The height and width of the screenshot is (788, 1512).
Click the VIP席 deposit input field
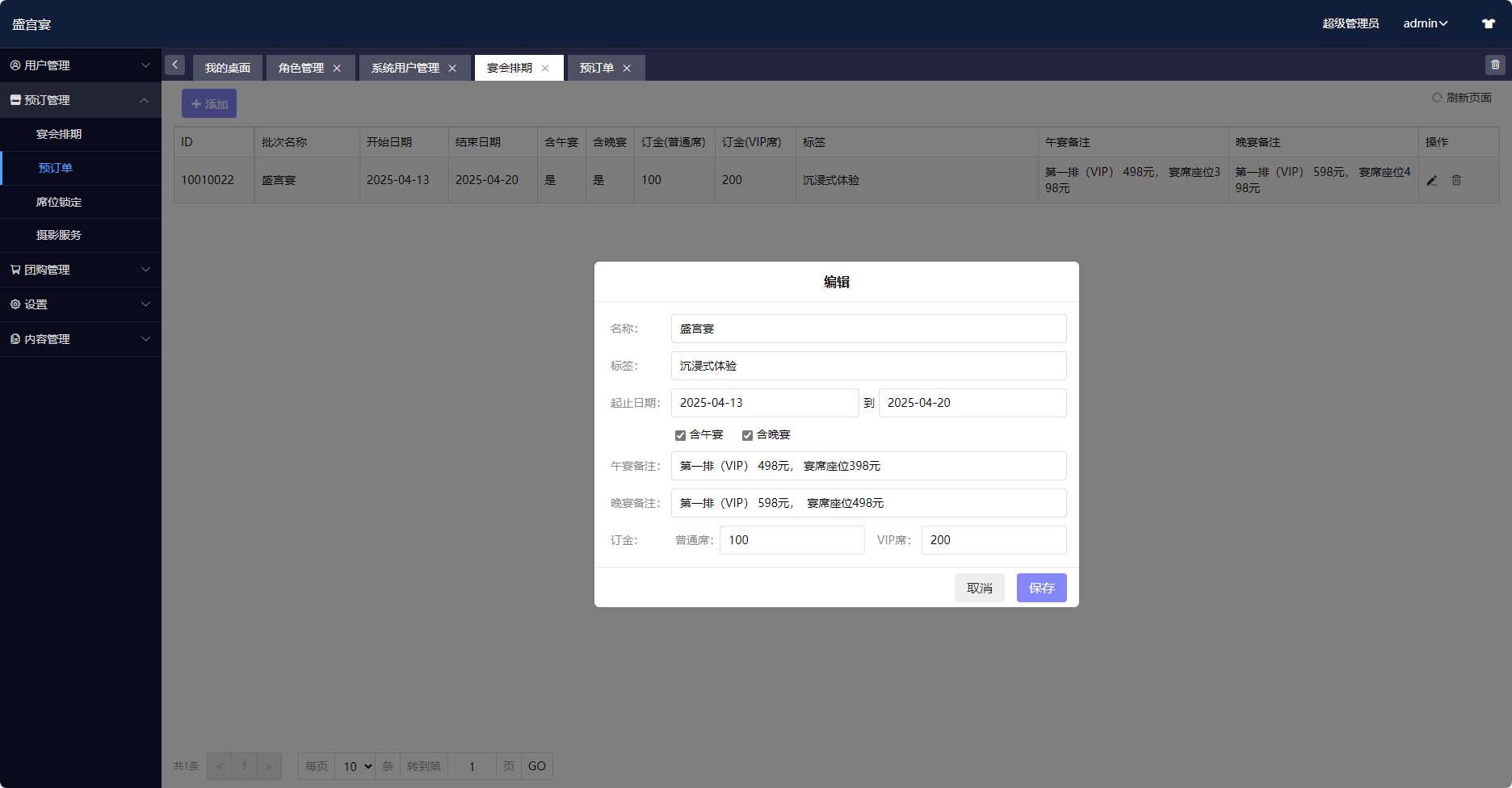pyautogui.click(x=993, y=540)
